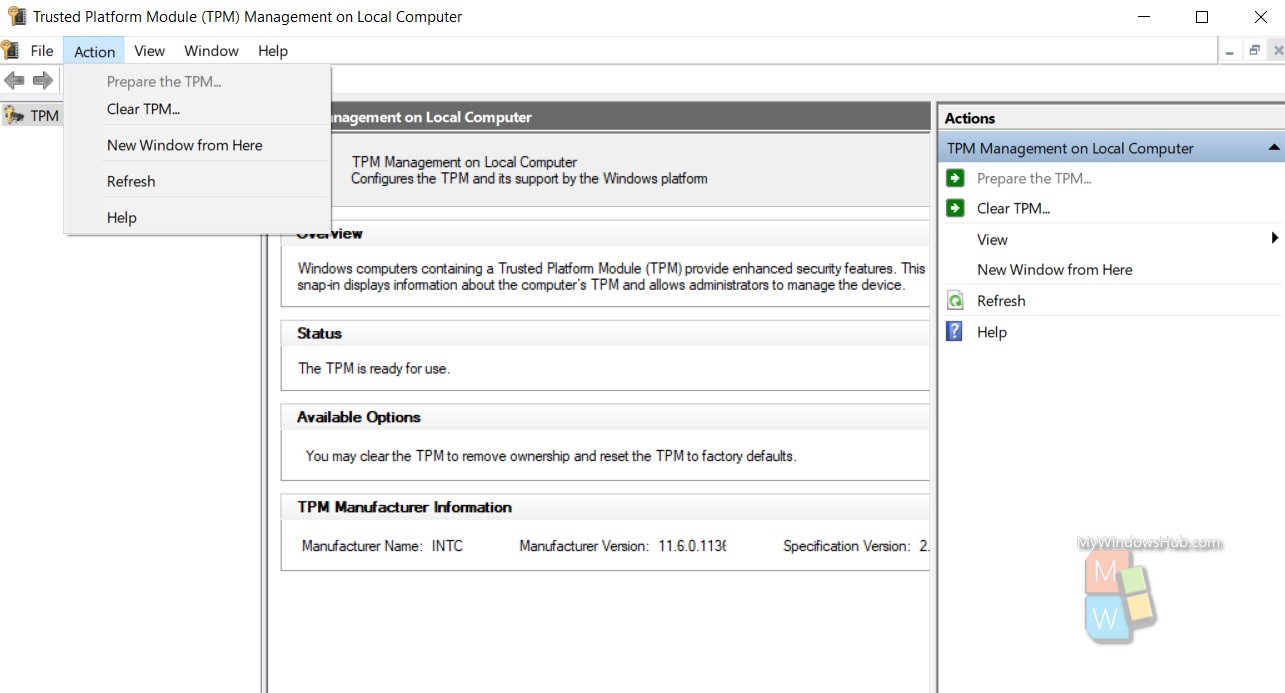Click the TPM Manufacturer Information heading
Screen dimensions: 1285x693
405,508
